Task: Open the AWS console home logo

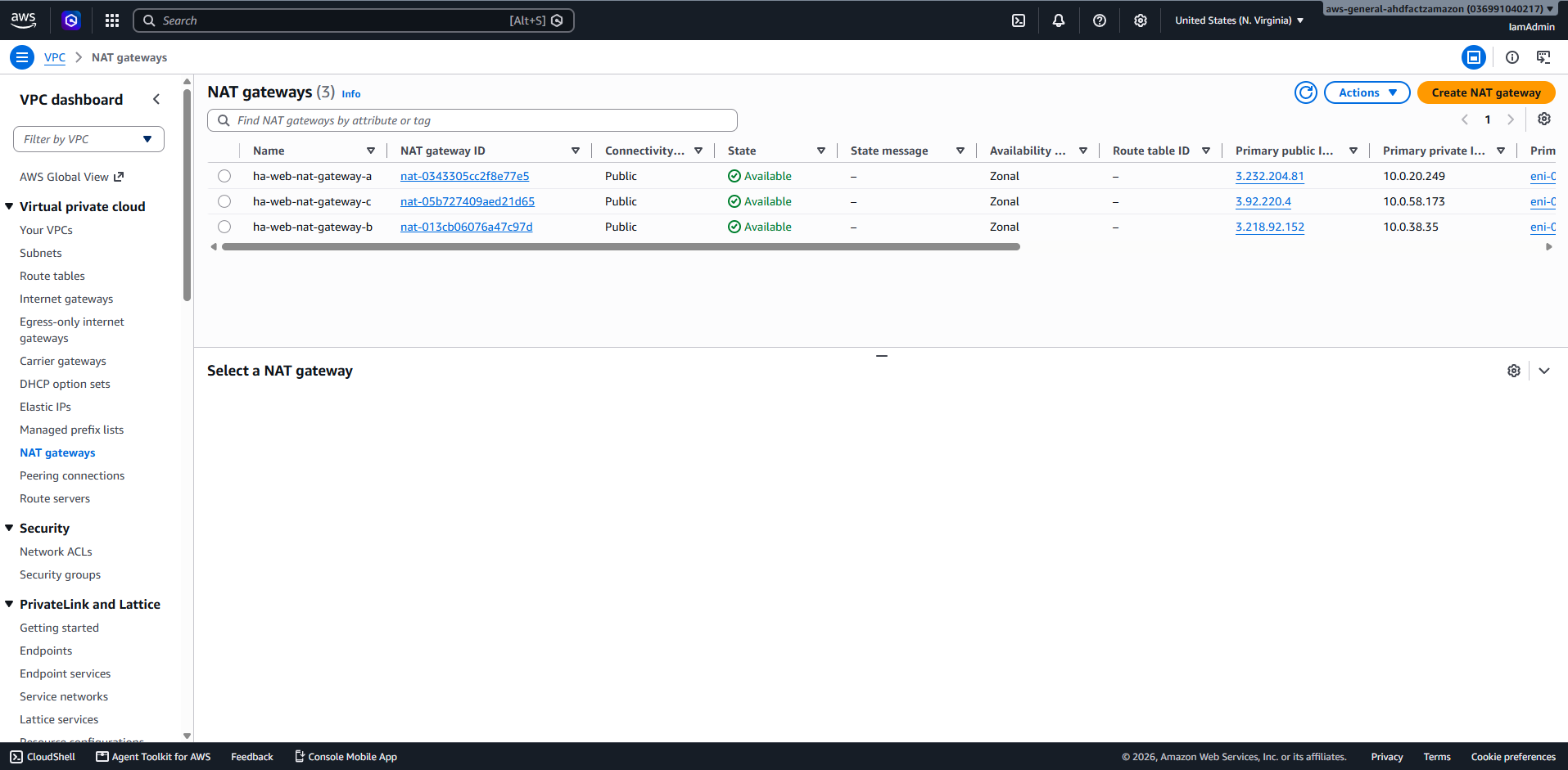Action: point(23,20)
